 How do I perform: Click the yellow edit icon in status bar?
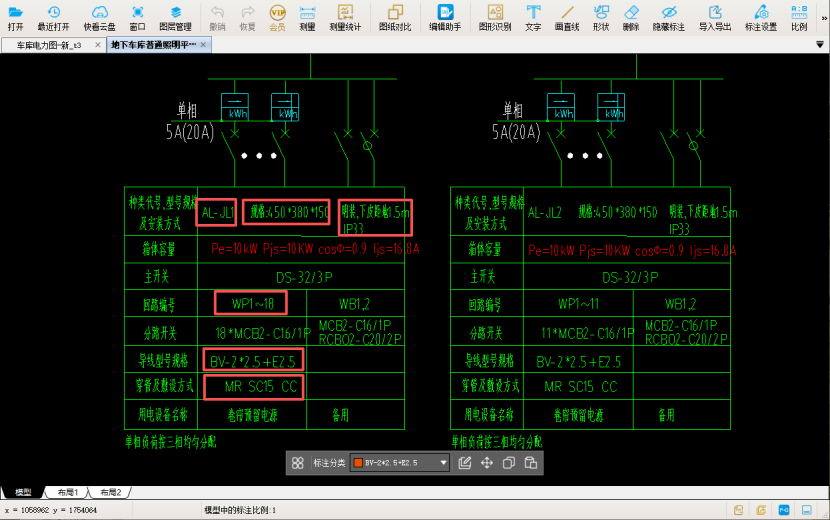pos(761,510)
